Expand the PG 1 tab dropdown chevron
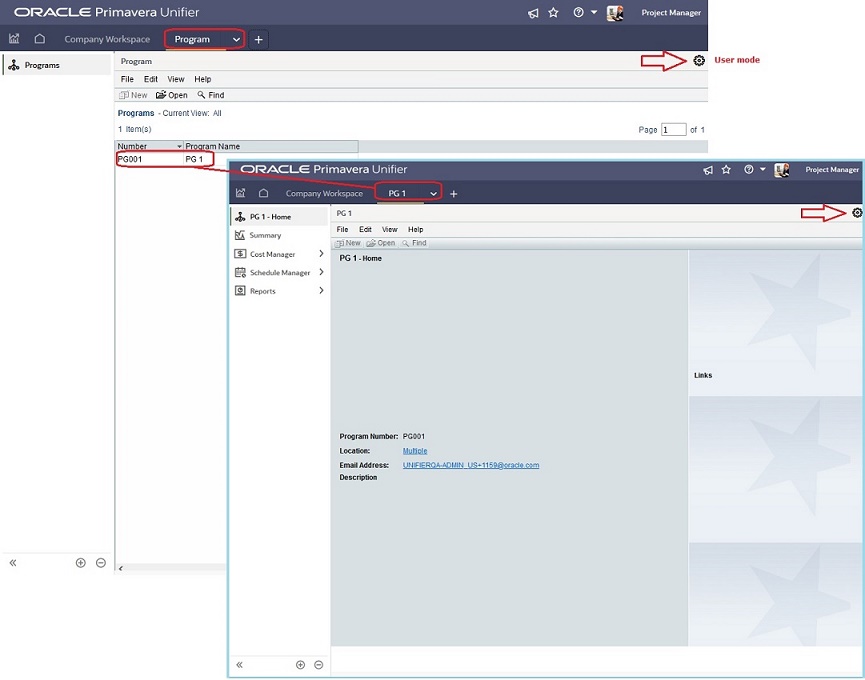Image resolution: width=865 pixels, height=680 pixels. tap(434, 194)
